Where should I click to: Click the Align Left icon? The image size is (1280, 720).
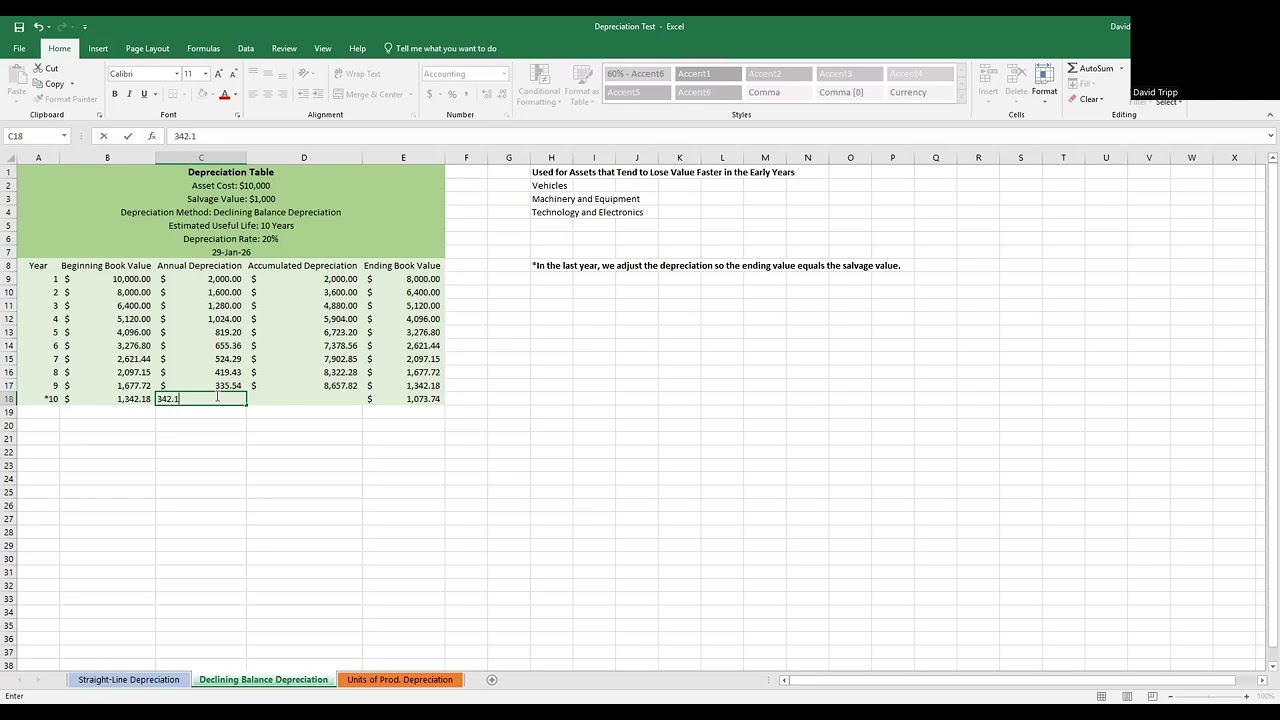253,94
